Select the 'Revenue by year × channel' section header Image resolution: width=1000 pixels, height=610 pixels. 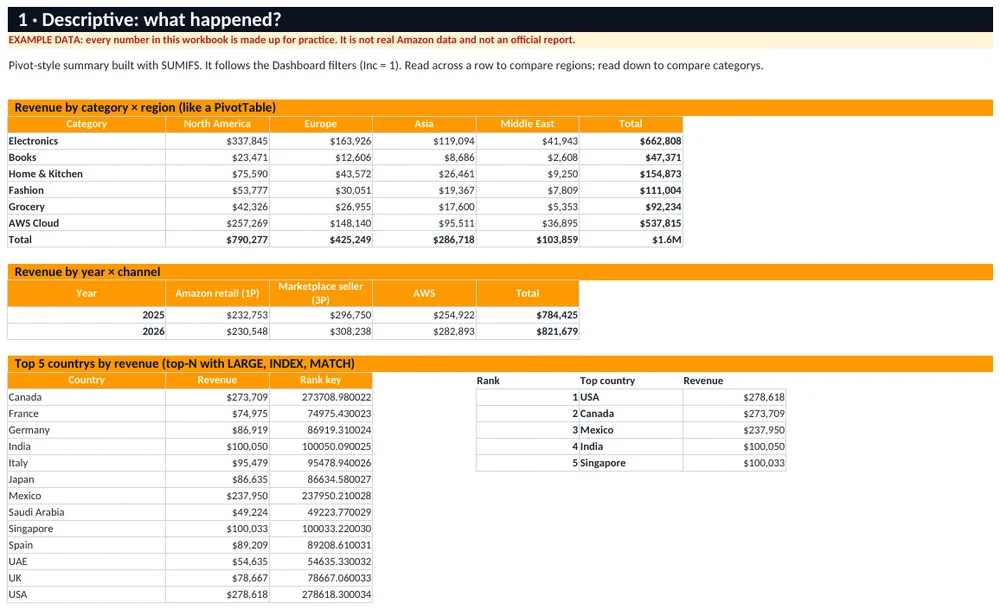(500, 272)
